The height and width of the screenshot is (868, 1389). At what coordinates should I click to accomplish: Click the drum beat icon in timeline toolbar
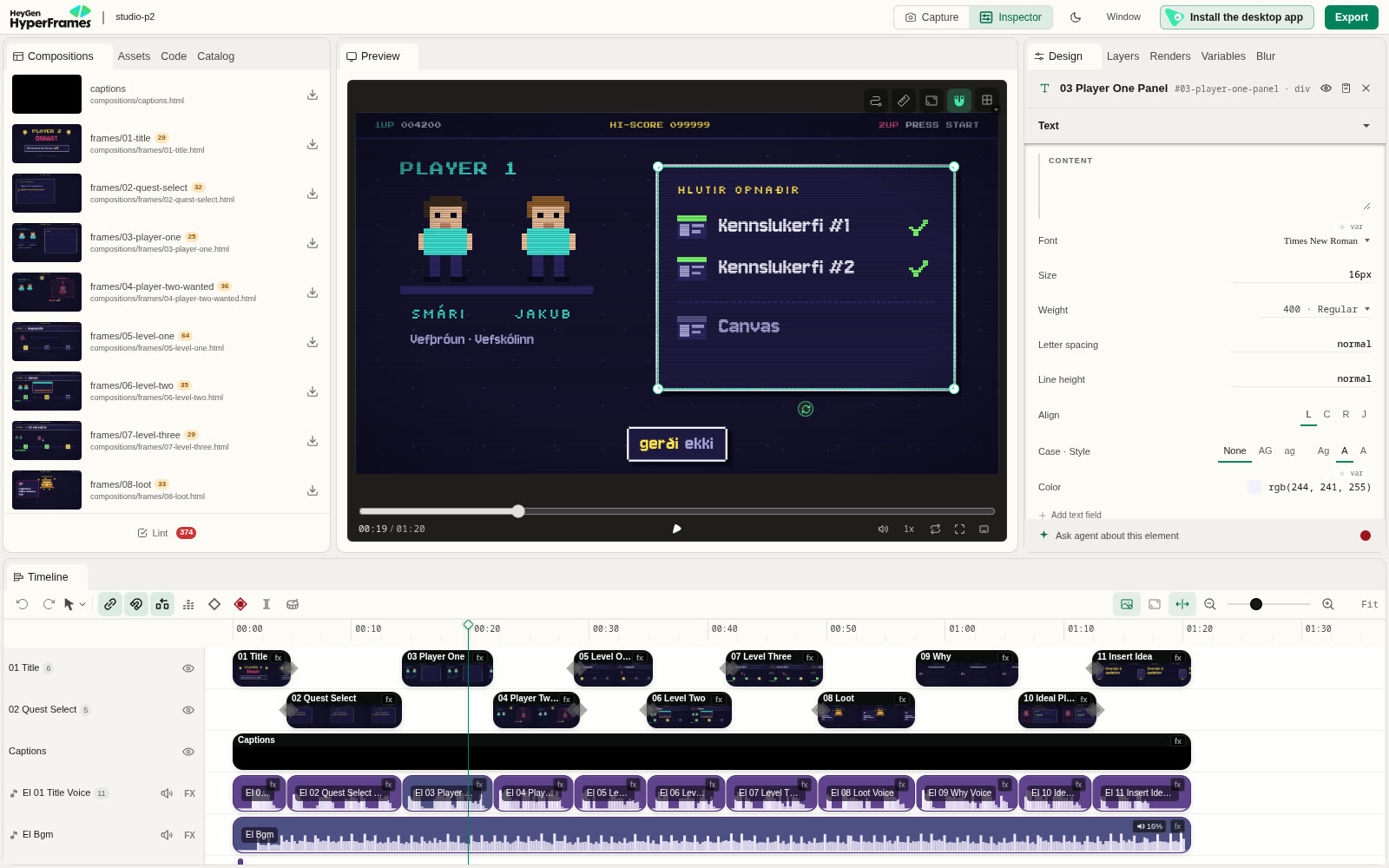pyautogui.click(x=293, y=604)
